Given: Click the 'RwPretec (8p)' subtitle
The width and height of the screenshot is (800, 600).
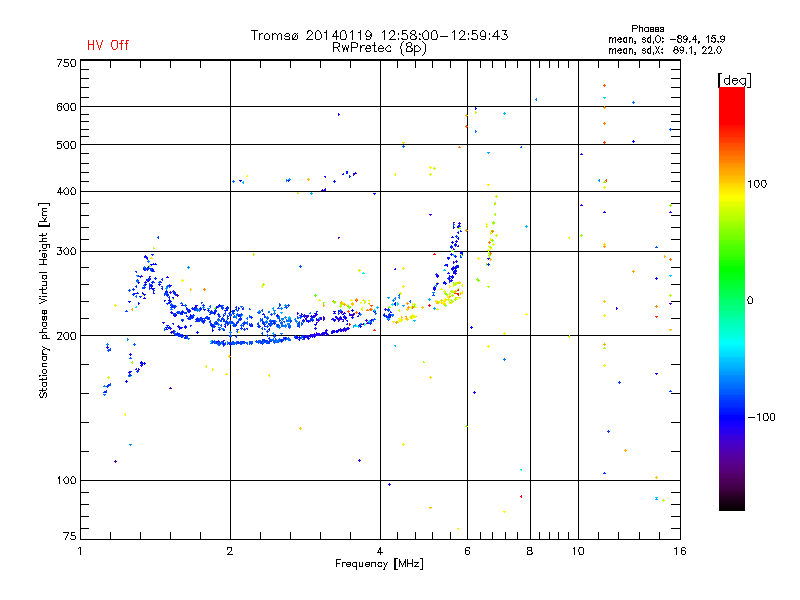Looking at the screenshot, I should [x=379, y=48].
